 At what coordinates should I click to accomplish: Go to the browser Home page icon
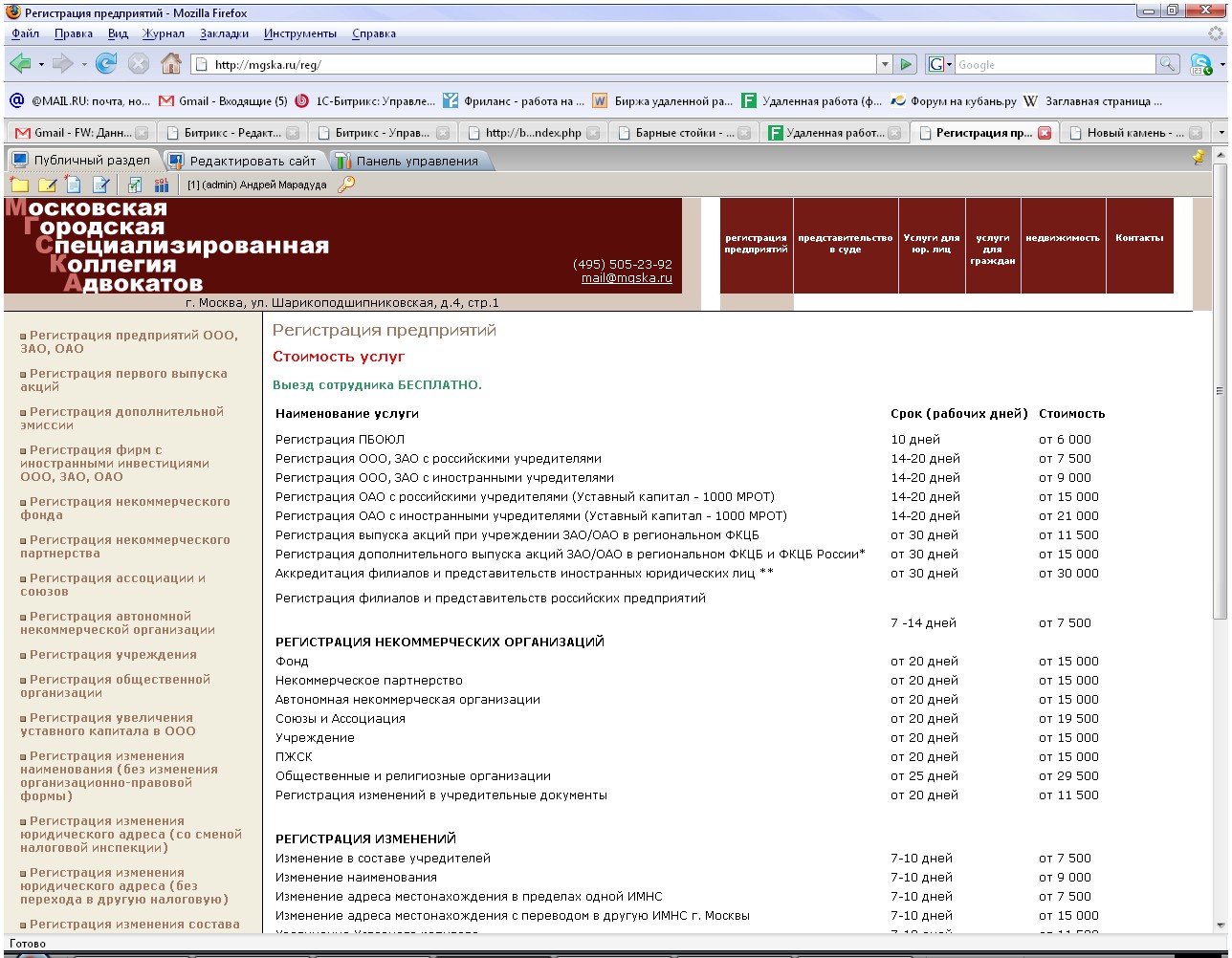pyautogui.click(x=170, y=64)
